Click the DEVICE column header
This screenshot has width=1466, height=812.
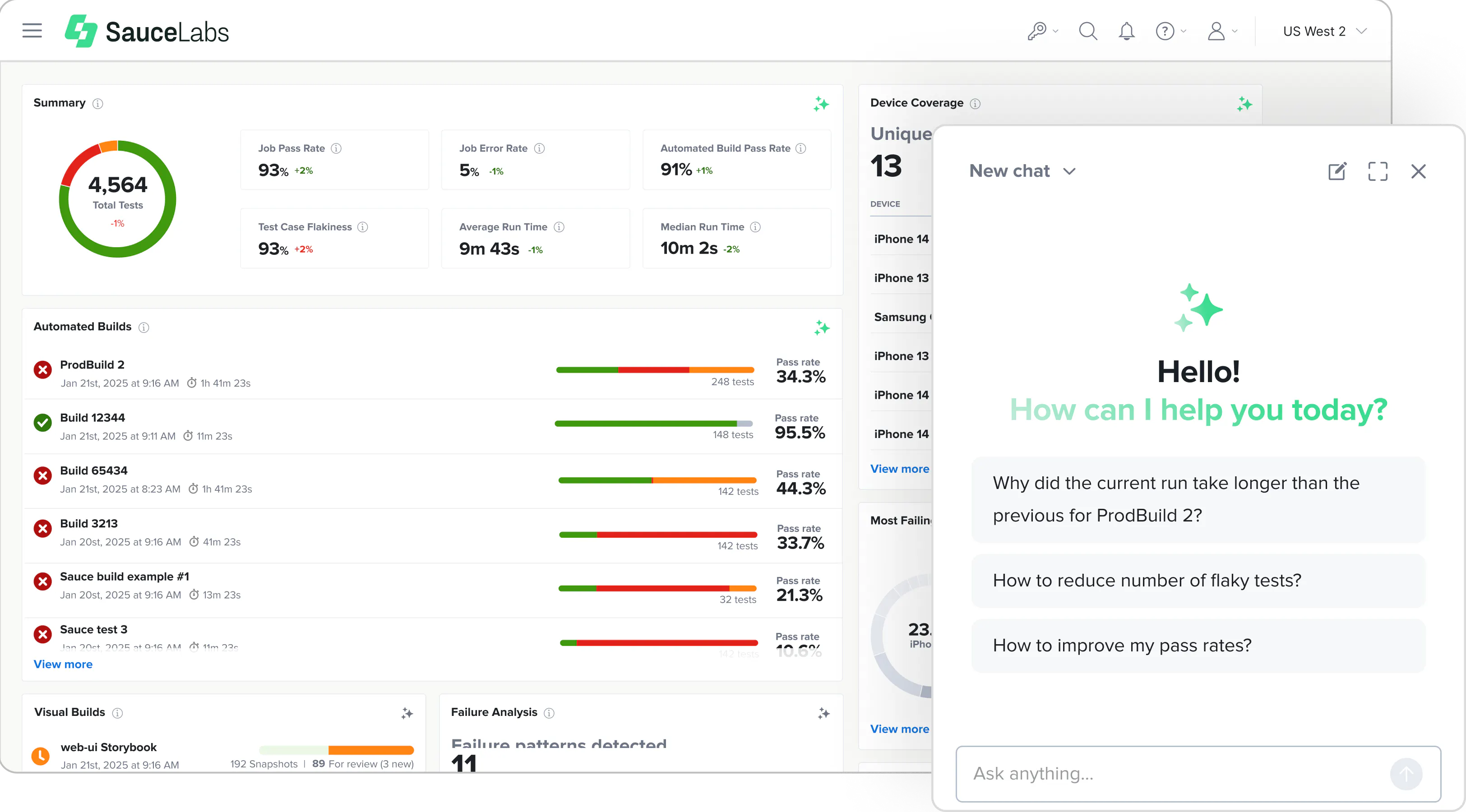point(885,204)
